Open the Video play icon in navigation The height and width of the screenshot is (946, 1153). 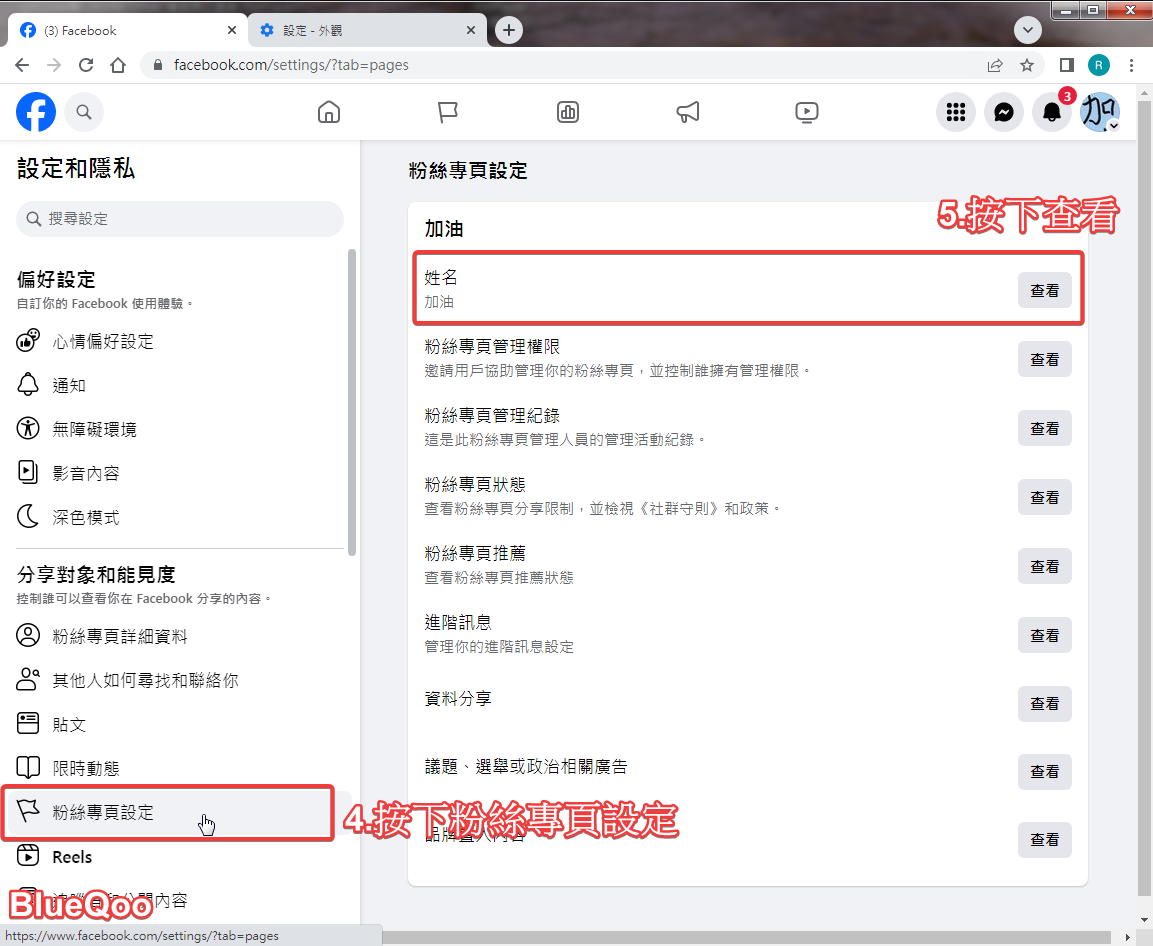[x=807, y=112]
